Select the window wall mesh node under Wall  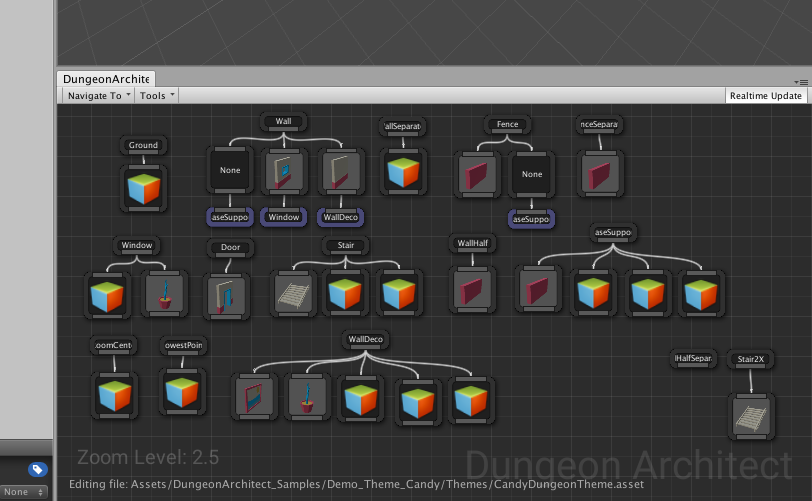pyautogui.click(x=284, y=171)
